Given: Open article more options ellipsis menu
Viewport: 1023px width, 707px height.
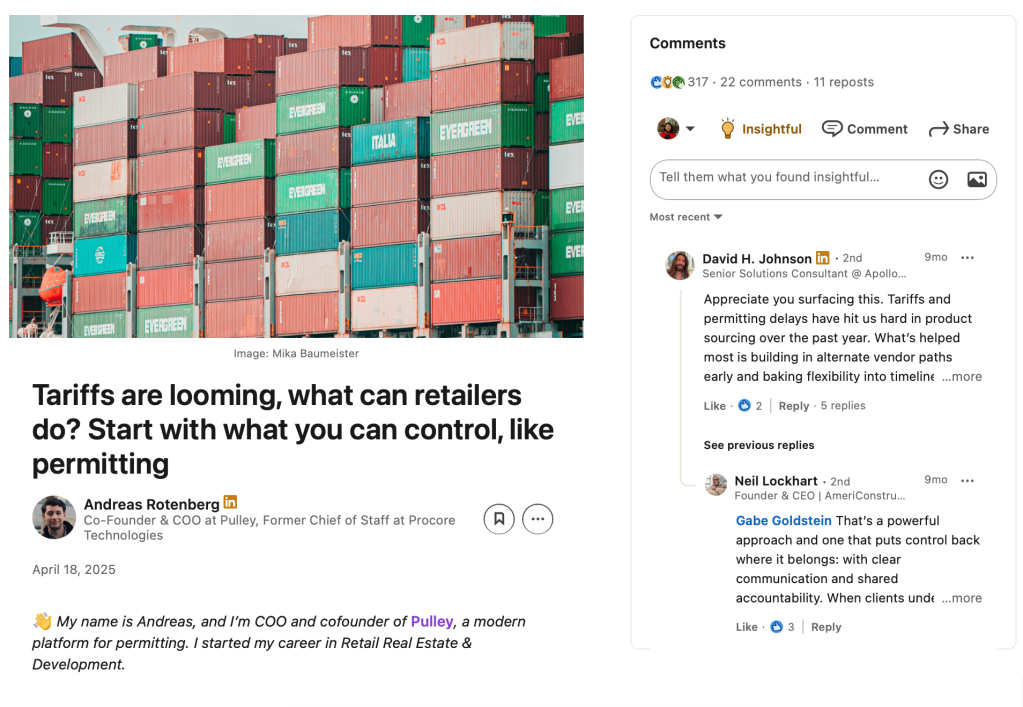Looking at the screenshot, I should (538, 518).
